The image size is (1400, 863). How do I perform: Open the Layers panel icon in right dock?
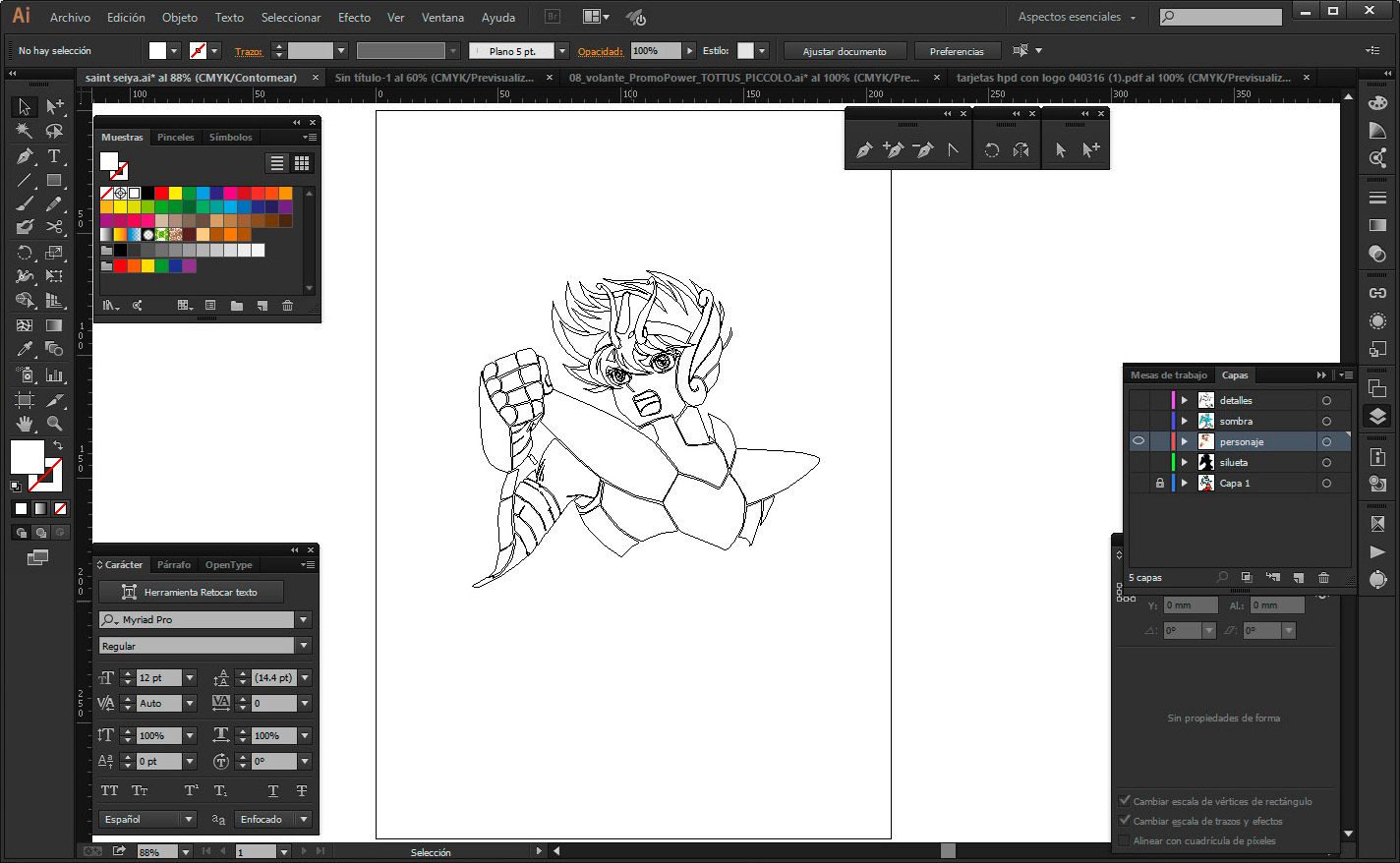pyautogui.click(x=1377, y=416)
